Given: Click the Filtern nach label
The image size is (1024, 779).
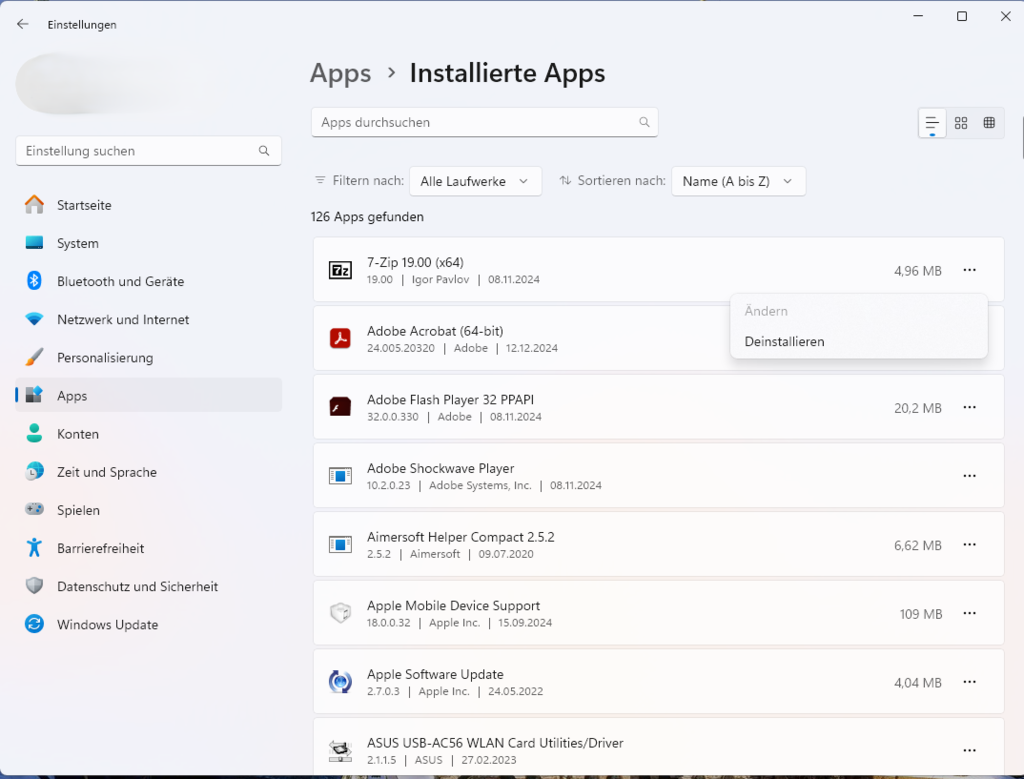Looking at the screenshot, I should (368, 181).
